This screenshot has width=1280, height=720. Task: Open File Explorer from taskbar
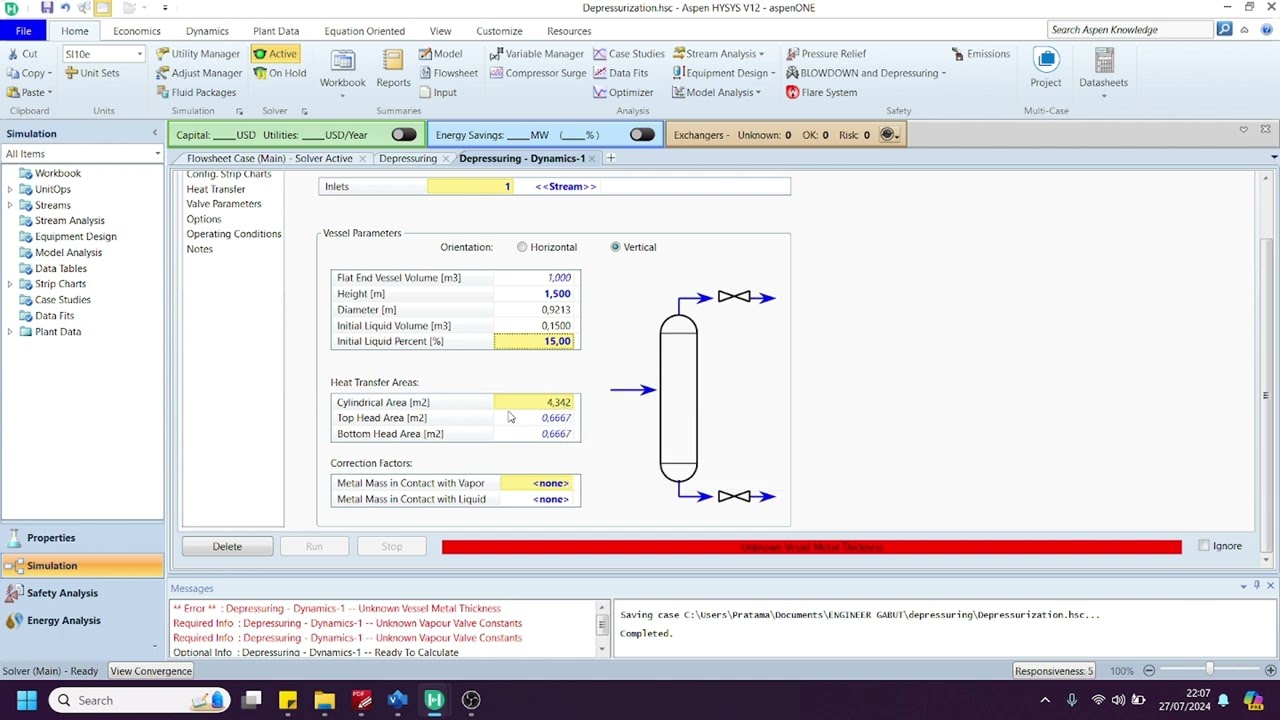324,700
